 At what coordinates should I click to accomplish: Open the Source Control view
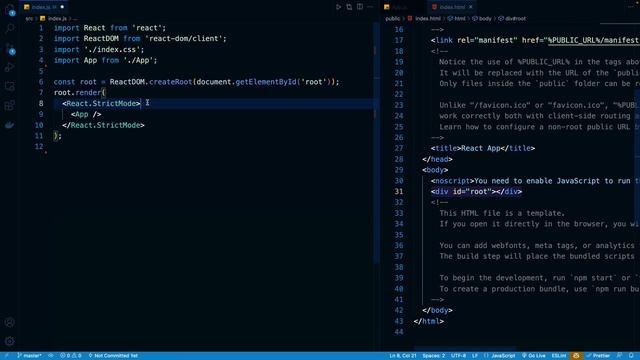pos(10,48)
